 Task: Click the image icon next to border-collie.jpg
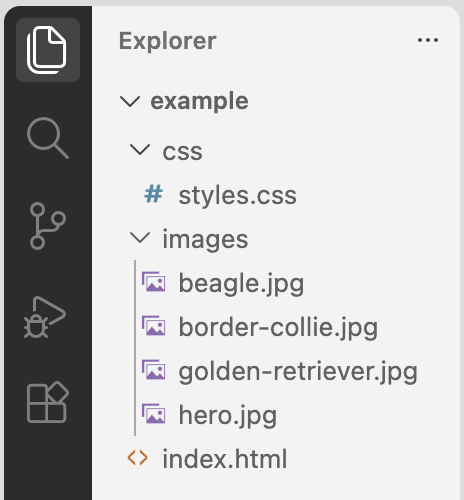pos(153,326)
